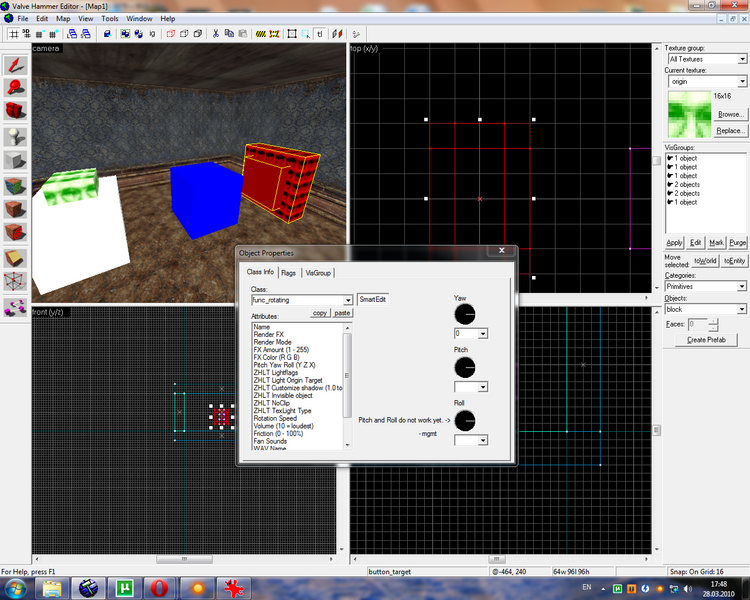Click the Copy toolbar icon
The width and height of the screenshot is (750, 600).
pos(229,34)
